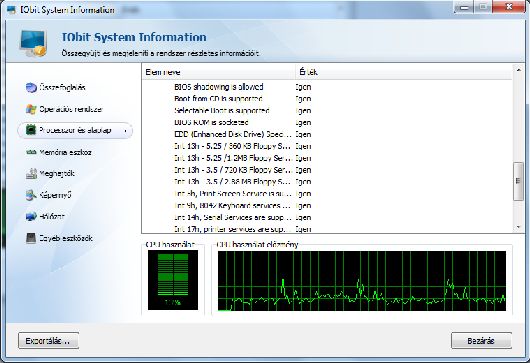Open the Egyéb eszközök devices icon
Screen dimensions: 530x363
(x=31, y=238)
